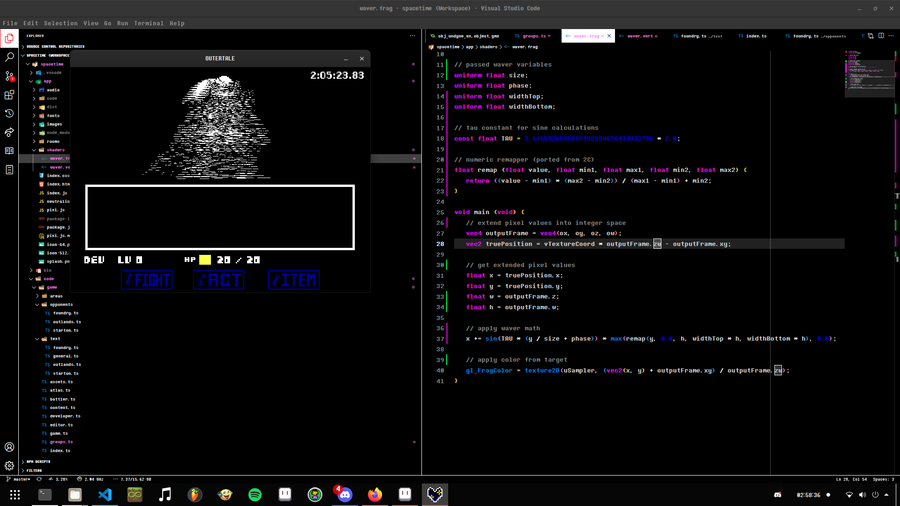
Task: Click the volume icon in system tray
Action: point(862,495)
